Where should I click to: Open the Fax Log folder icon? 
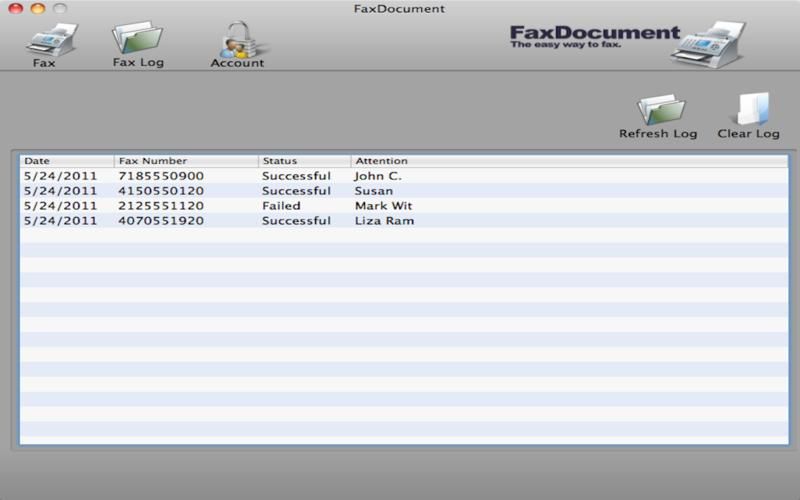pyautogui.click(x=137, y=38)
